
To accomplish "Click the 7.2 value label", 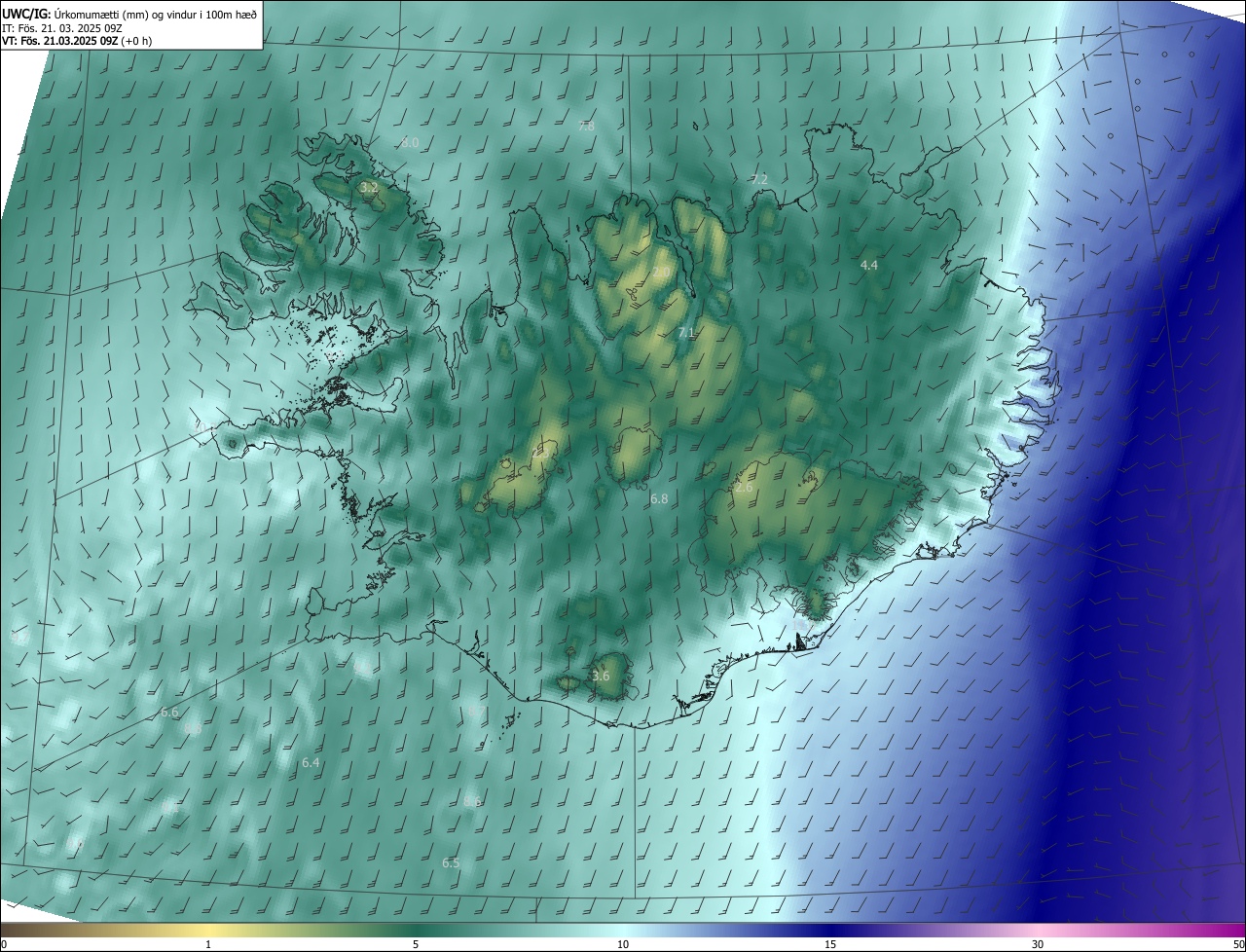I will (x=759, y=179).
